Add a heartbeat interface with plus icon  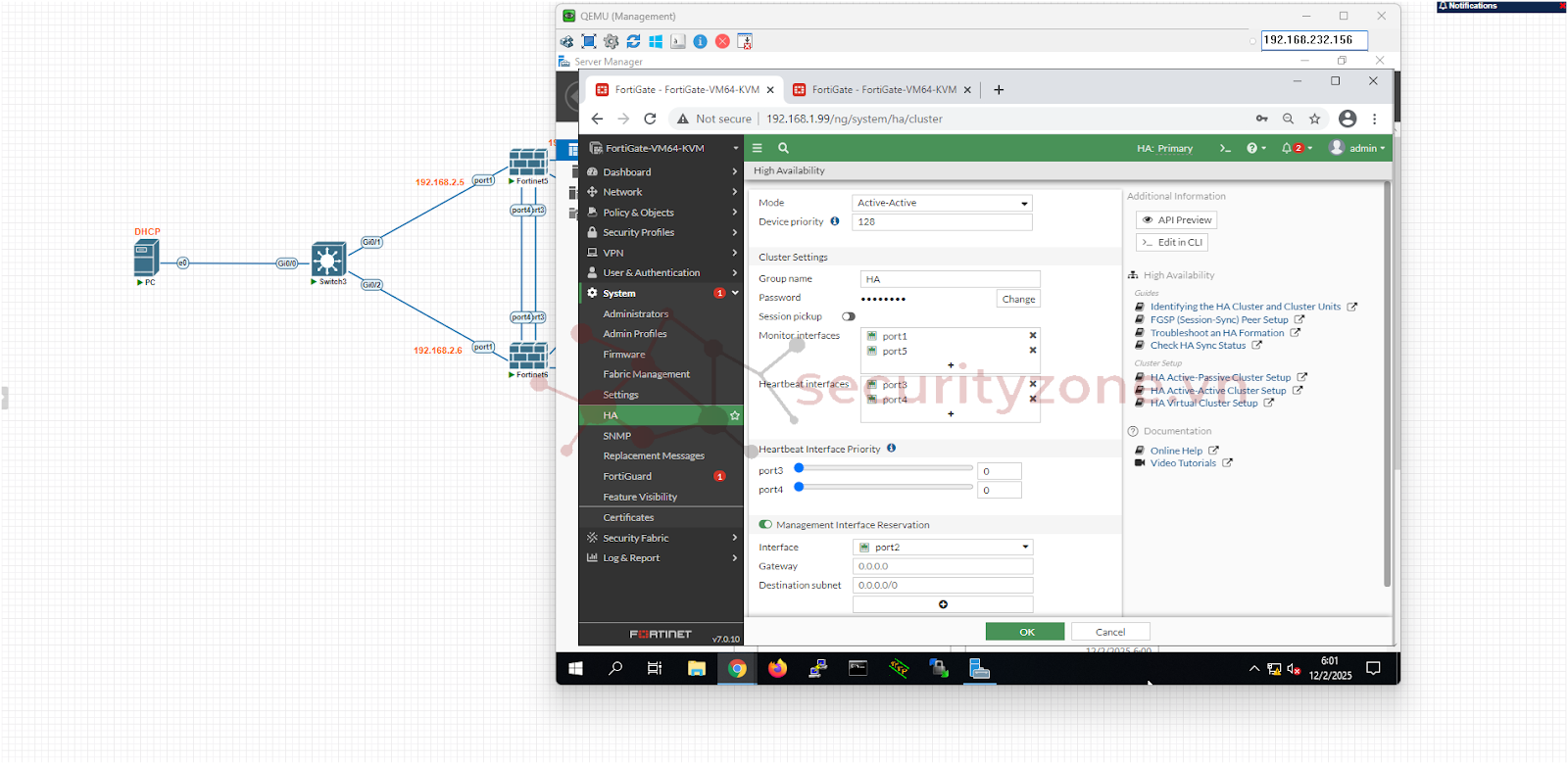[x=950, y=414]
